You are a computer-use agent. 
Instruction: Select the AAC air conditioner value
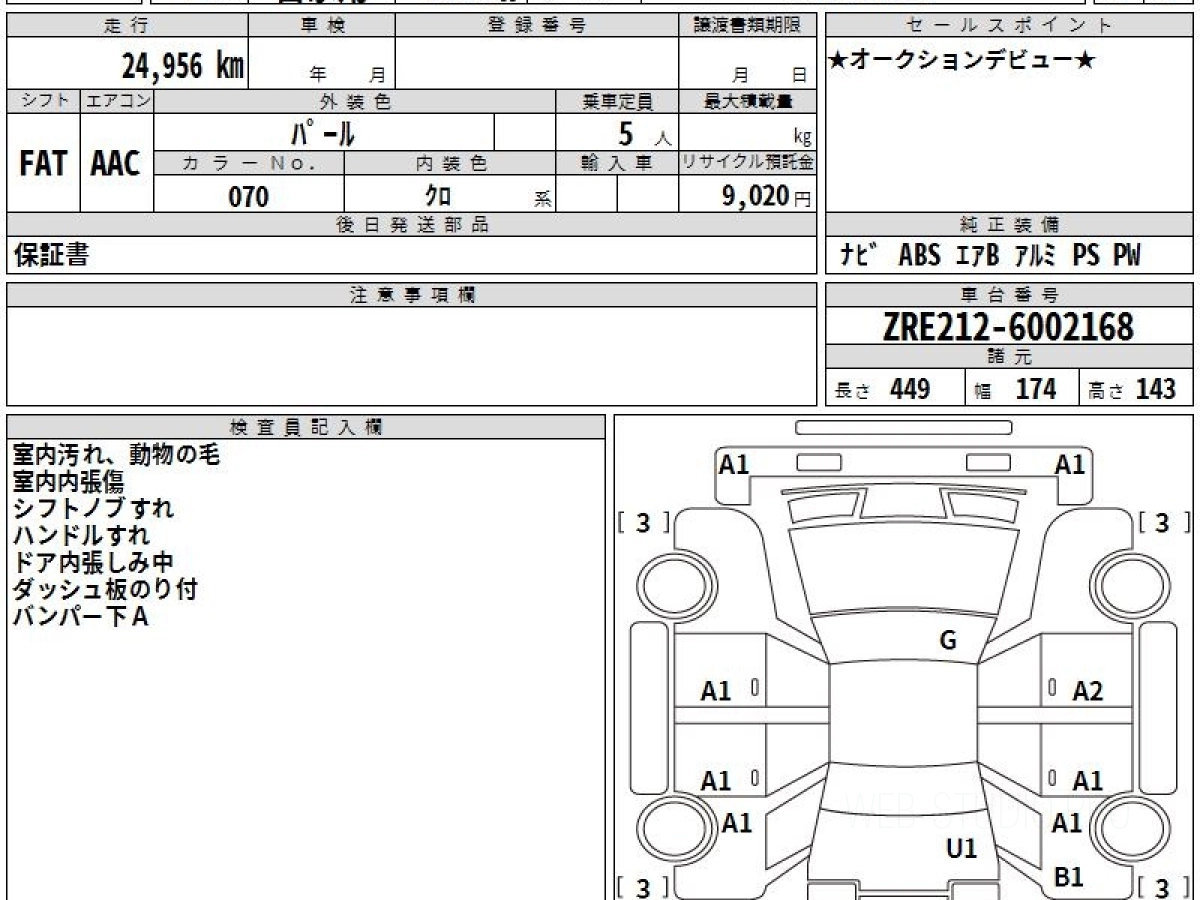[x=116, y=164]
